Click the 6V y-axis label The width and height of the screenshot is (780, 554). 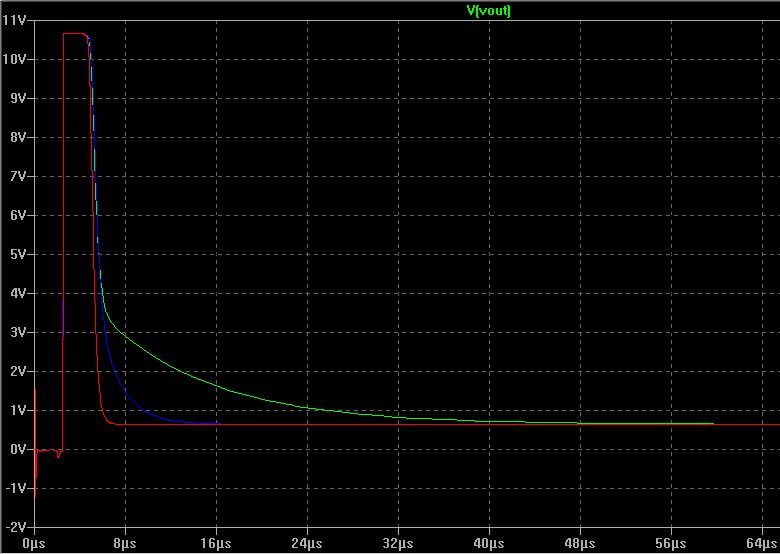click(x=17, y=215)
